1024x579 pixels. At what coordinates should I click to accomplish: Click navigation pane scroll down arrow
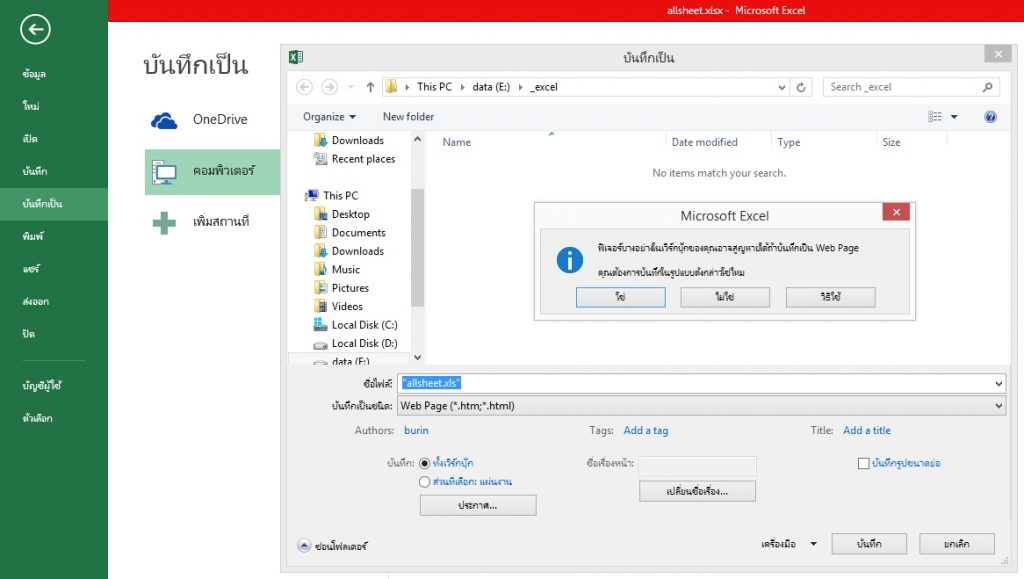coord(417,358)
